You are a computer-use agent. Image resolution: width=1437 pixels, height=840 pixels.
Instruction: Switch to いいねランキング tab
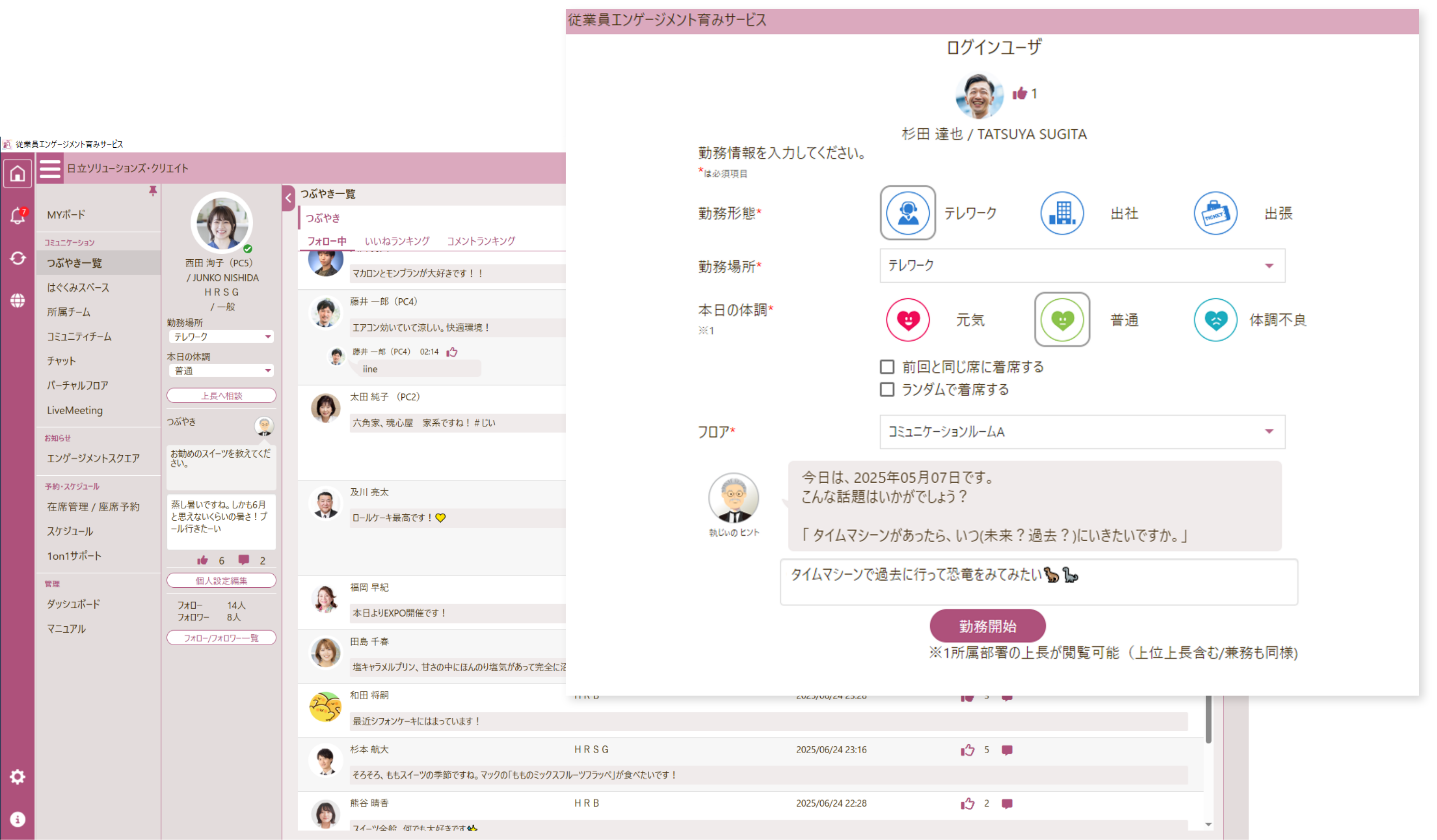tap(397, 241)
